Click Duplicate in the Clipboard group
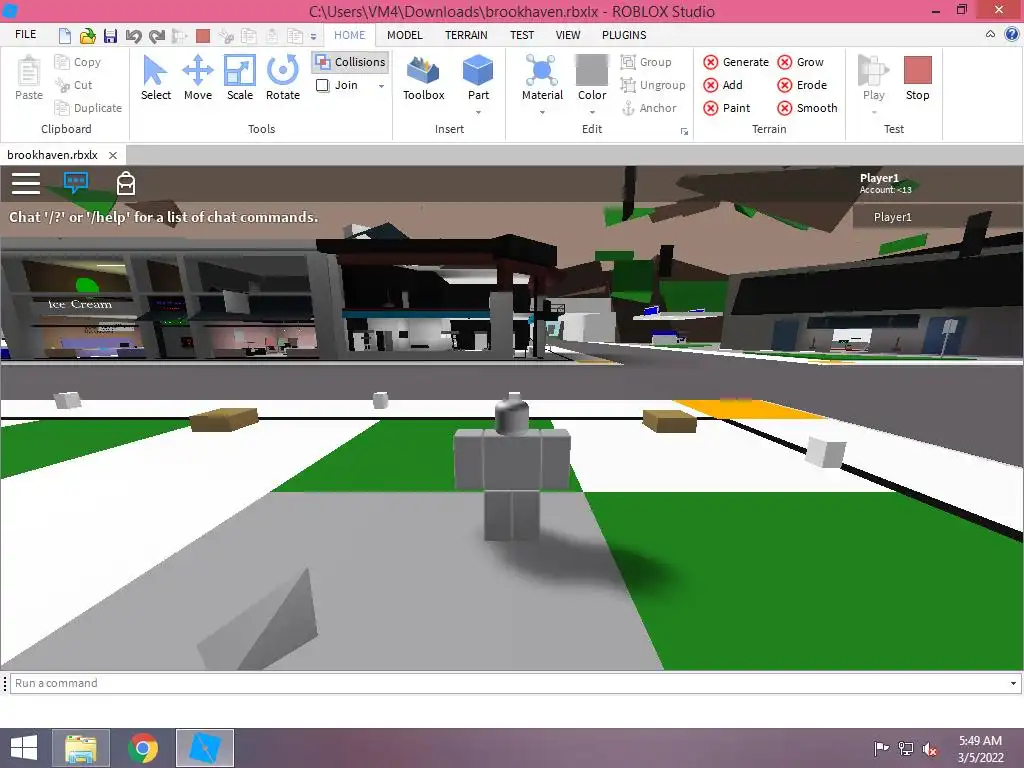1024x768 pixels. [88, 108]
